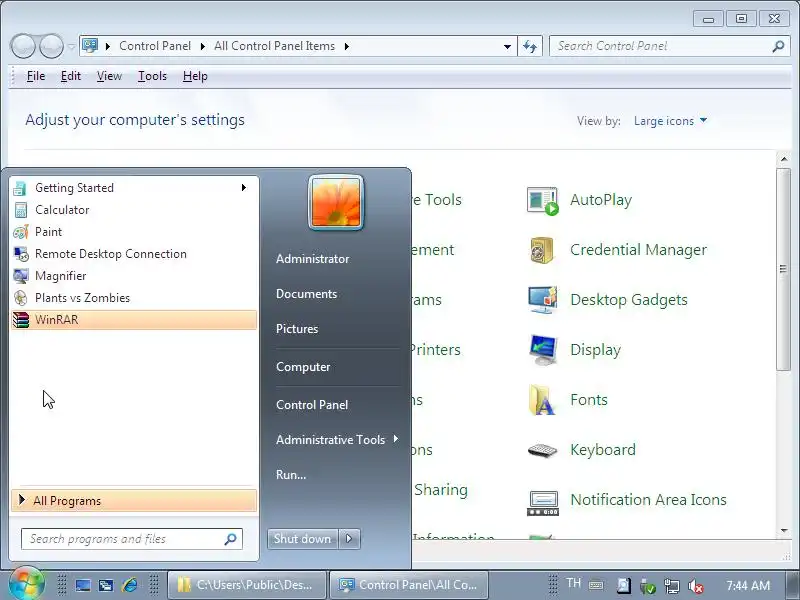Click the refresh button beside address bar
Image resolution: width=800 pixels, height=600 pixels.
pos(530,46)
